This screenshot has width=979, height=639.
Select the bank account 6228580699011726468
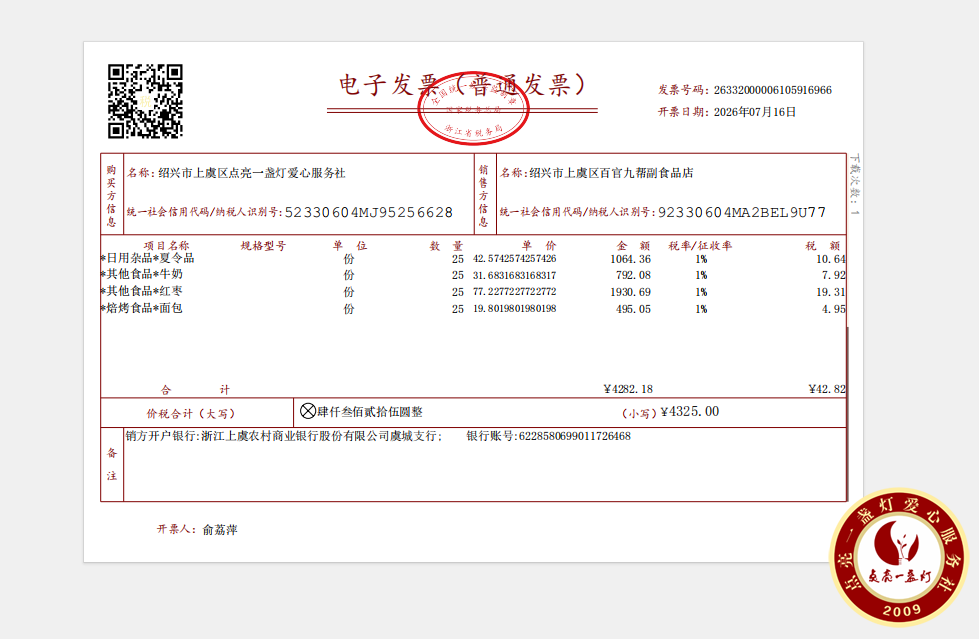[574, 436]
